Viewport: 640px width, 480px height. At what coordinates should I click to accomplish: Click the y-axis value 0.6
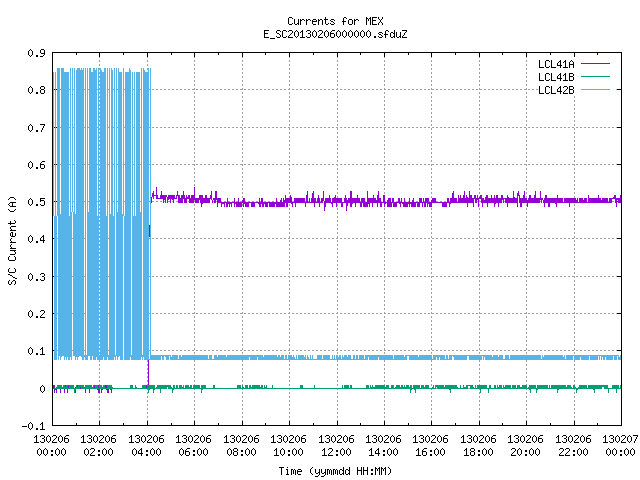[x=36, y=165]
